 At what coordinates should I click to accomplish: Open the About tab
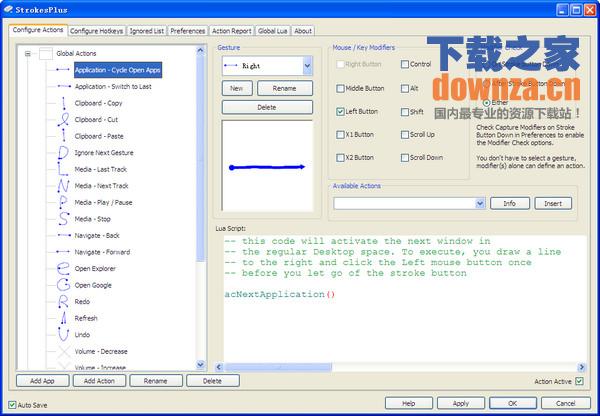(x=303, y=31)
